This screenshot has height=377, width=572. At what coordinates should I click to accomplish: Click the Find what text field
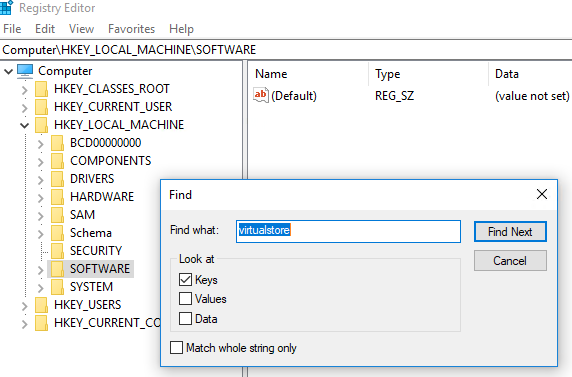pyautogui.click(x=348, y=231)
